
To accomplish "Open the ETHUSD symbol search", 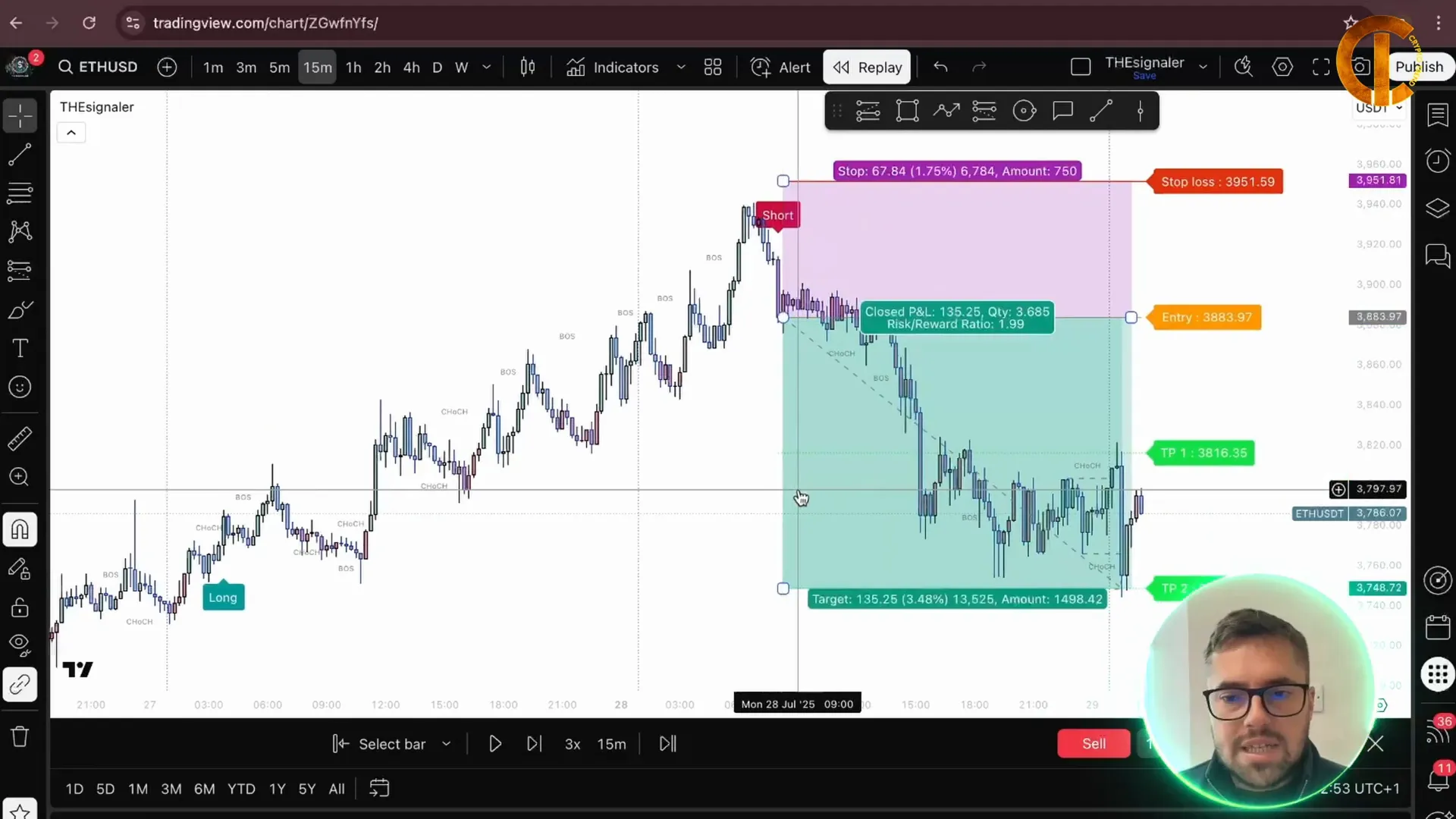I will [99, 67].
